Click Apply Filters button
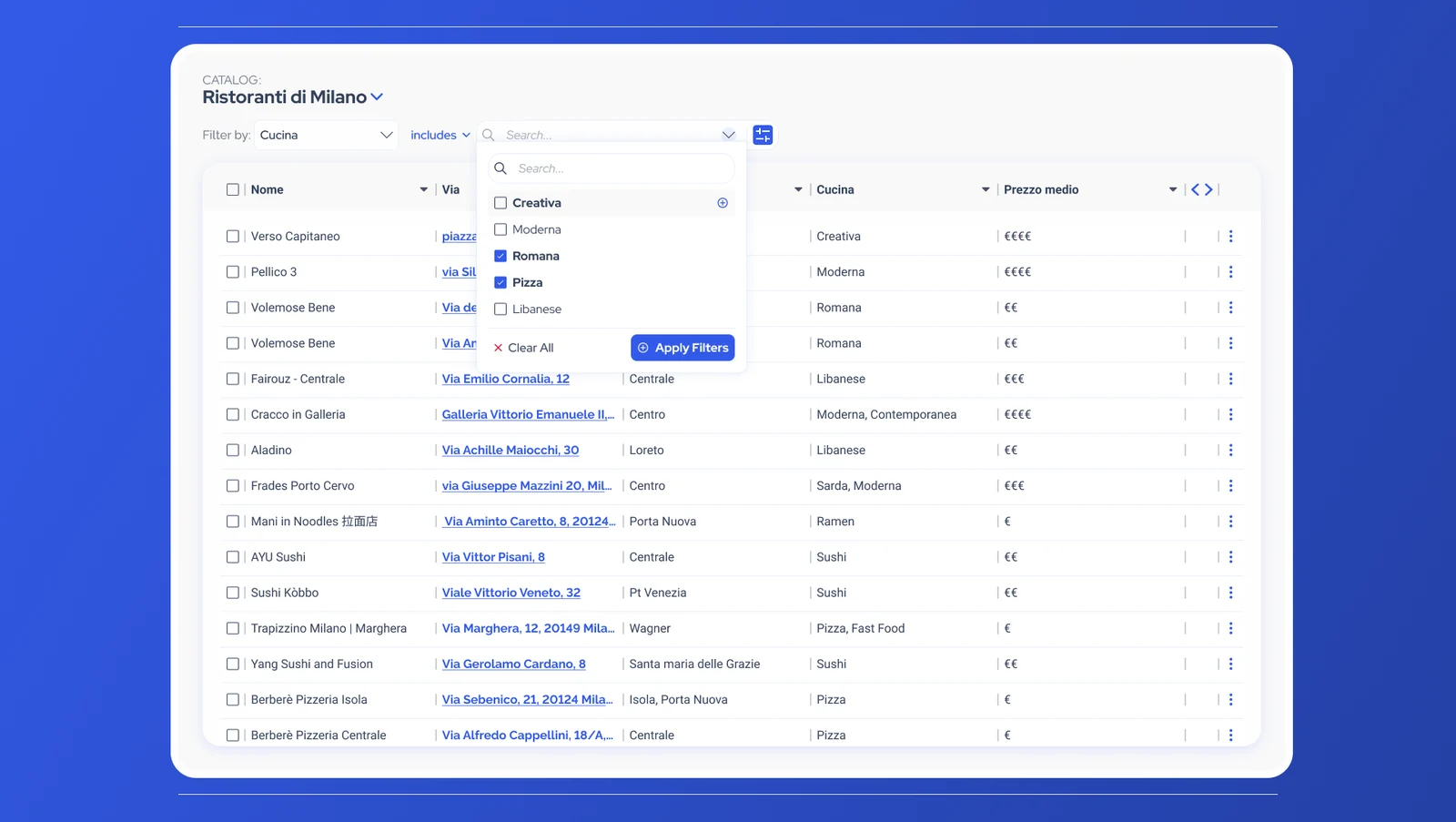1456x822 pixels. [x=682, y=348]
